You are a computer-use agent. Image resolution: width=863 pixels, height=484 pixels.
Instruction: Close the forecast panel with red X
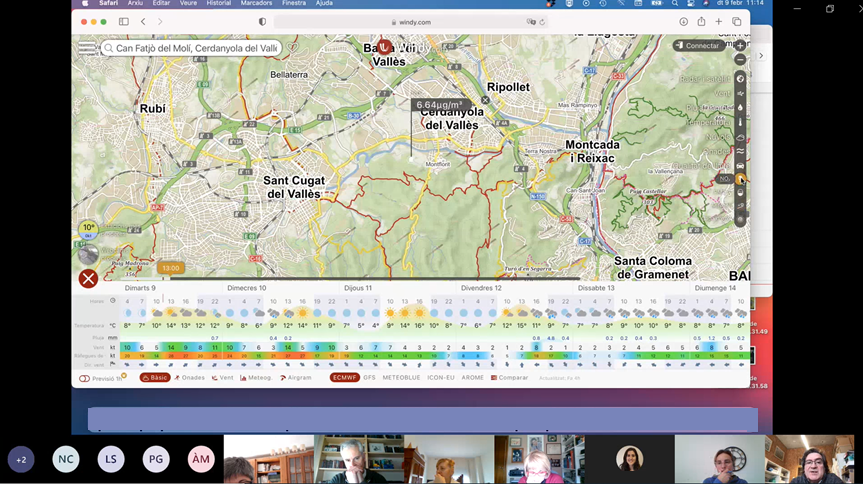point(88,279)
